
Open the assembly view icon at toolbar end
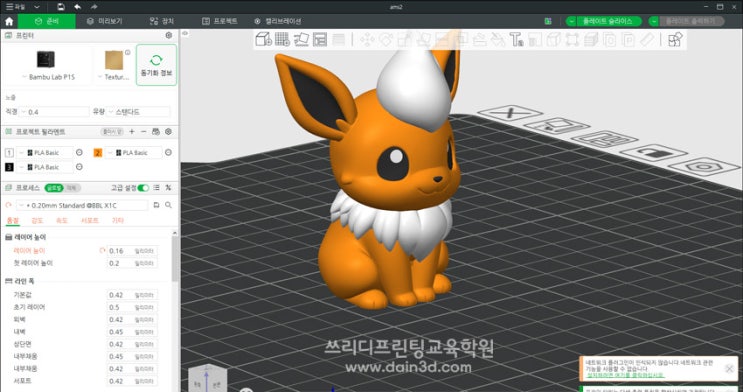[675, 39]
